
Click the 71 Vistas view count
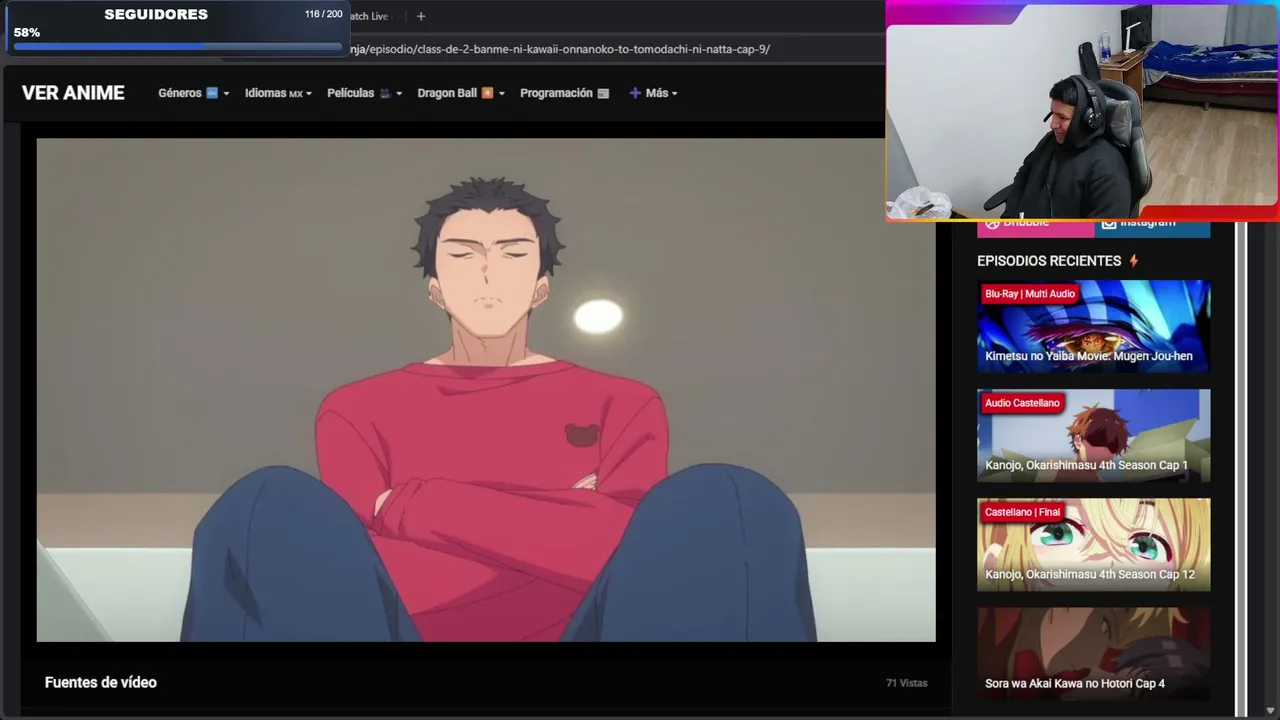pos(906,683)
